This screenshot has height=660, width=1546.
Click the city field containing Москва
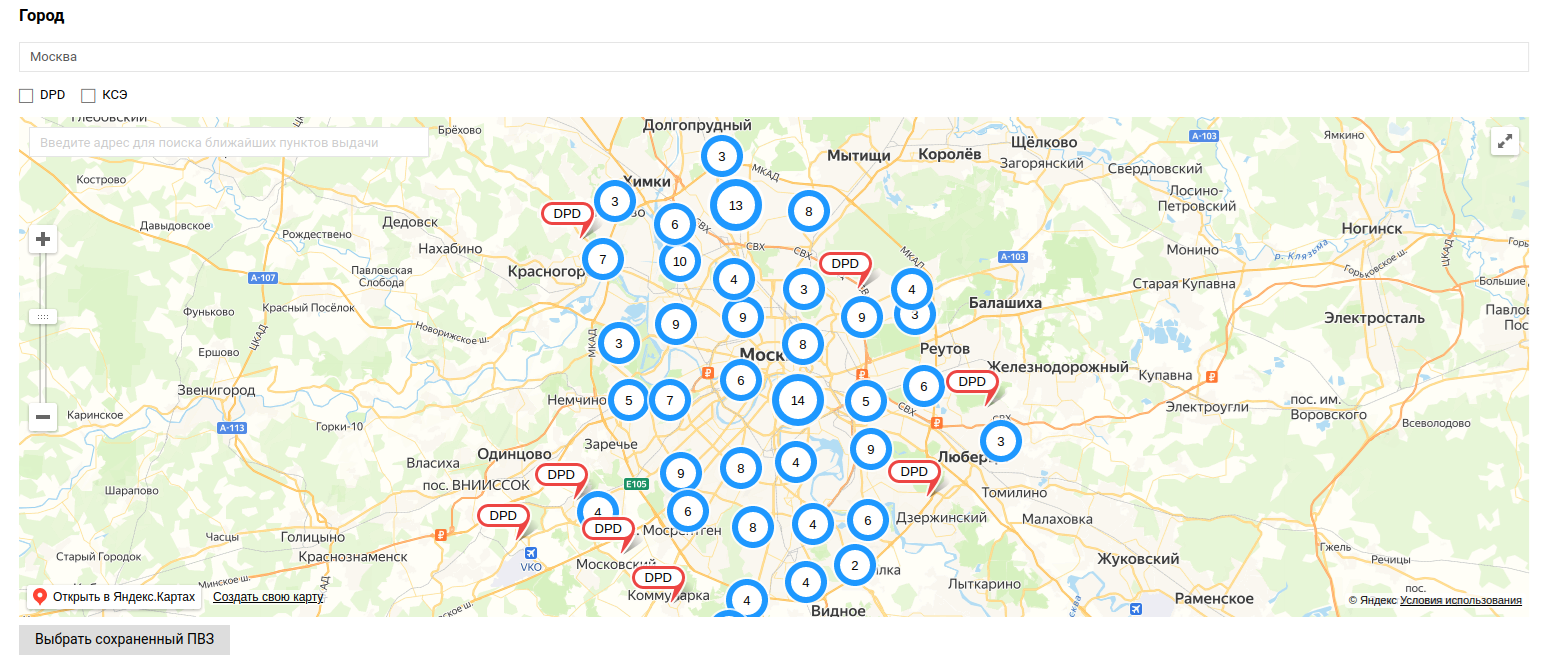pos(774,57)
